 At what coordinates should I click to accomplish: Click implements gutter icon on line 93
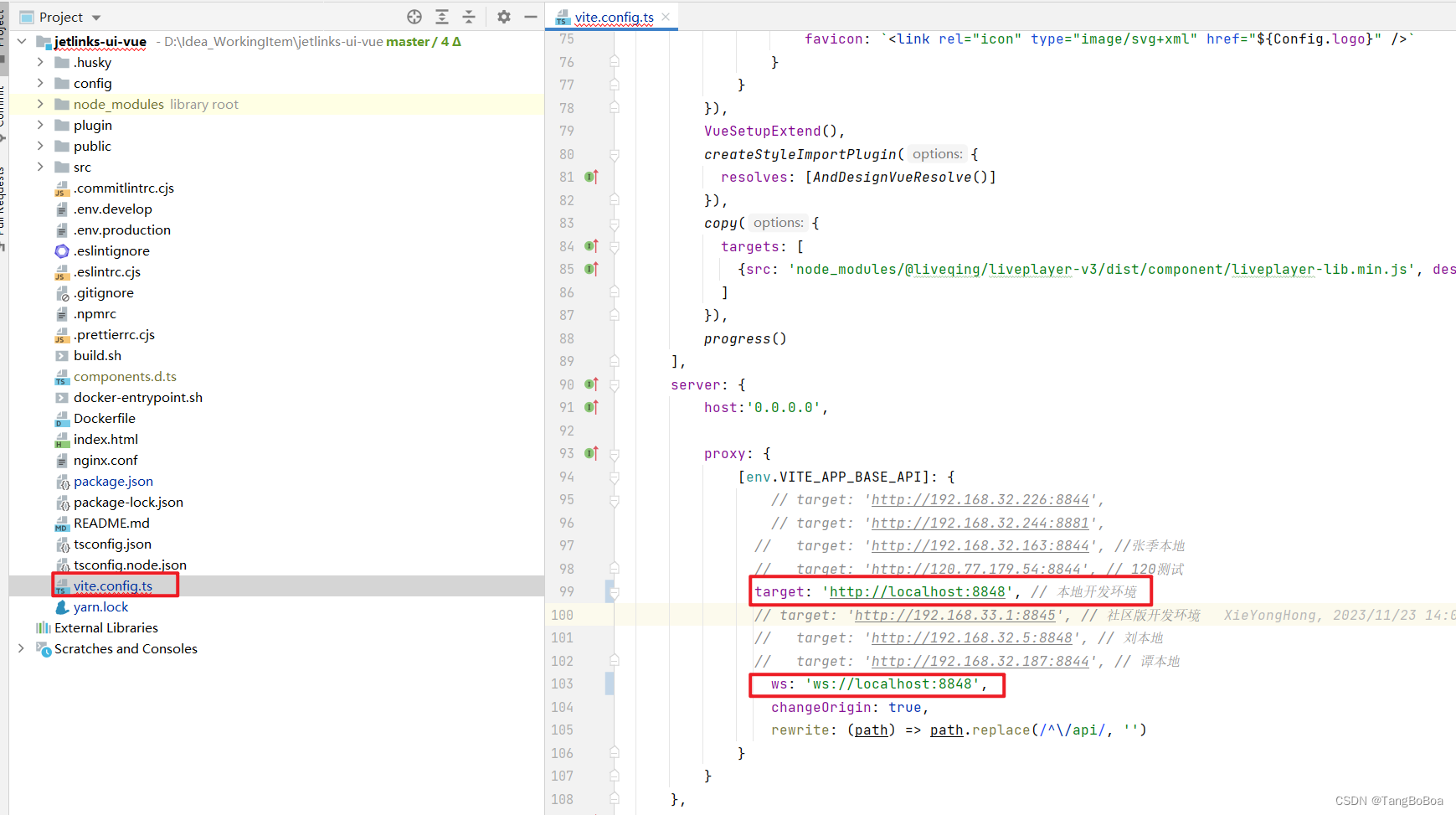click(591, 453)
